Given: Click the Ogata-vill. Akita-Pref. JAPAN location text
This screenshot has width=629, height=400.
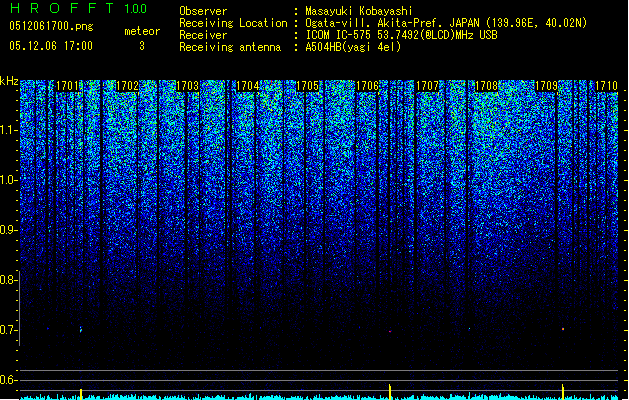Looking at the screenshot, I should (x=446, y=23).
